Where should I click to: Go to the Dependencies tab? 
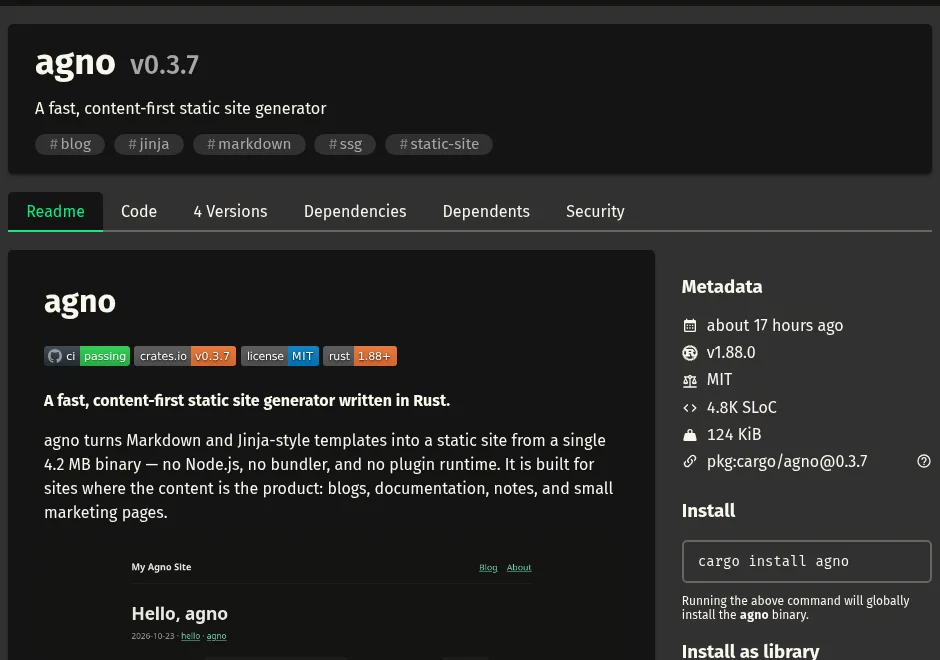pyautogui.click(x=355, y=212)
